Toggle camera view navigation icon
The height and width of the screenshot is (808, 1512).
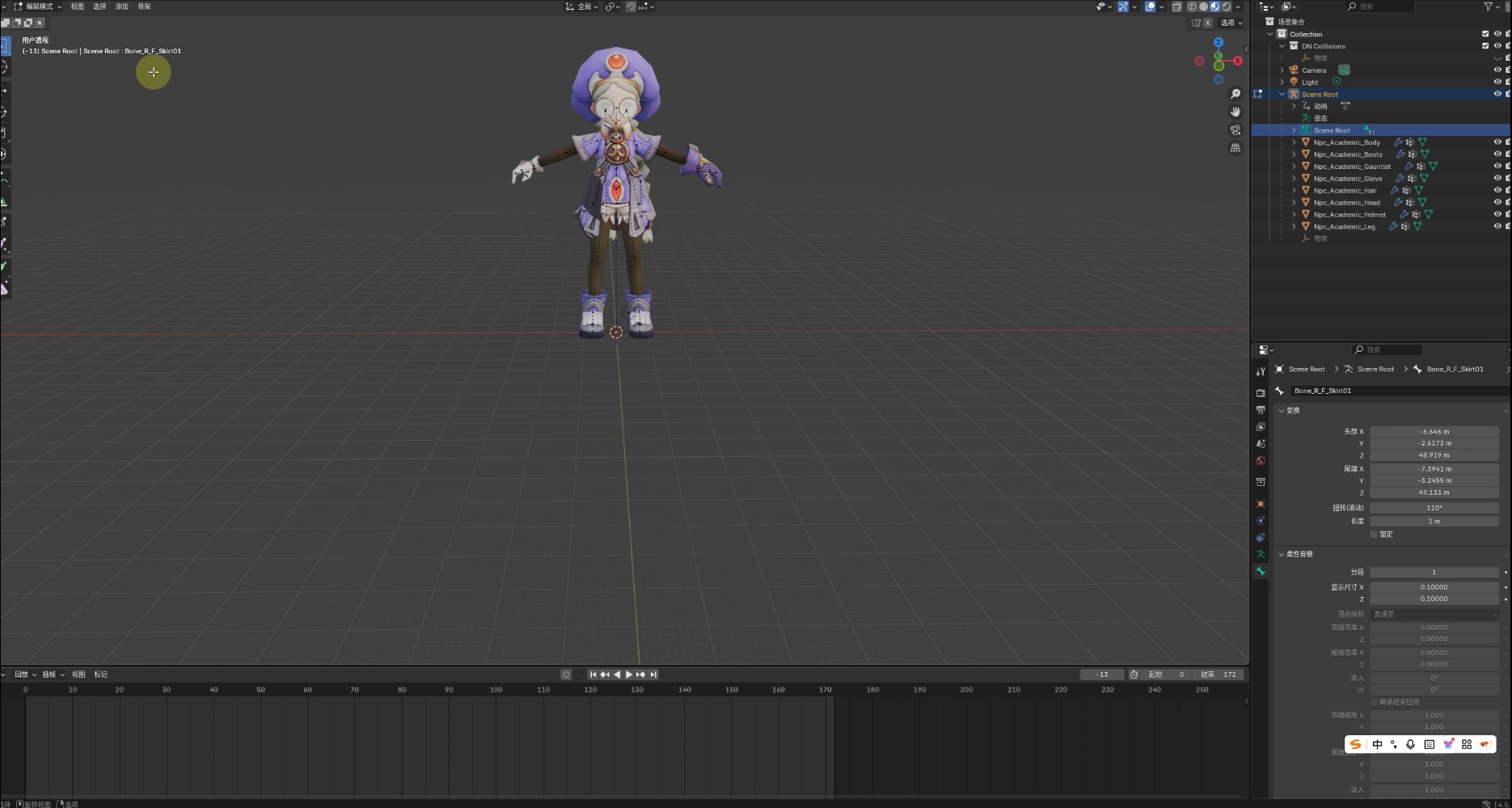(x=1235, y=130)
